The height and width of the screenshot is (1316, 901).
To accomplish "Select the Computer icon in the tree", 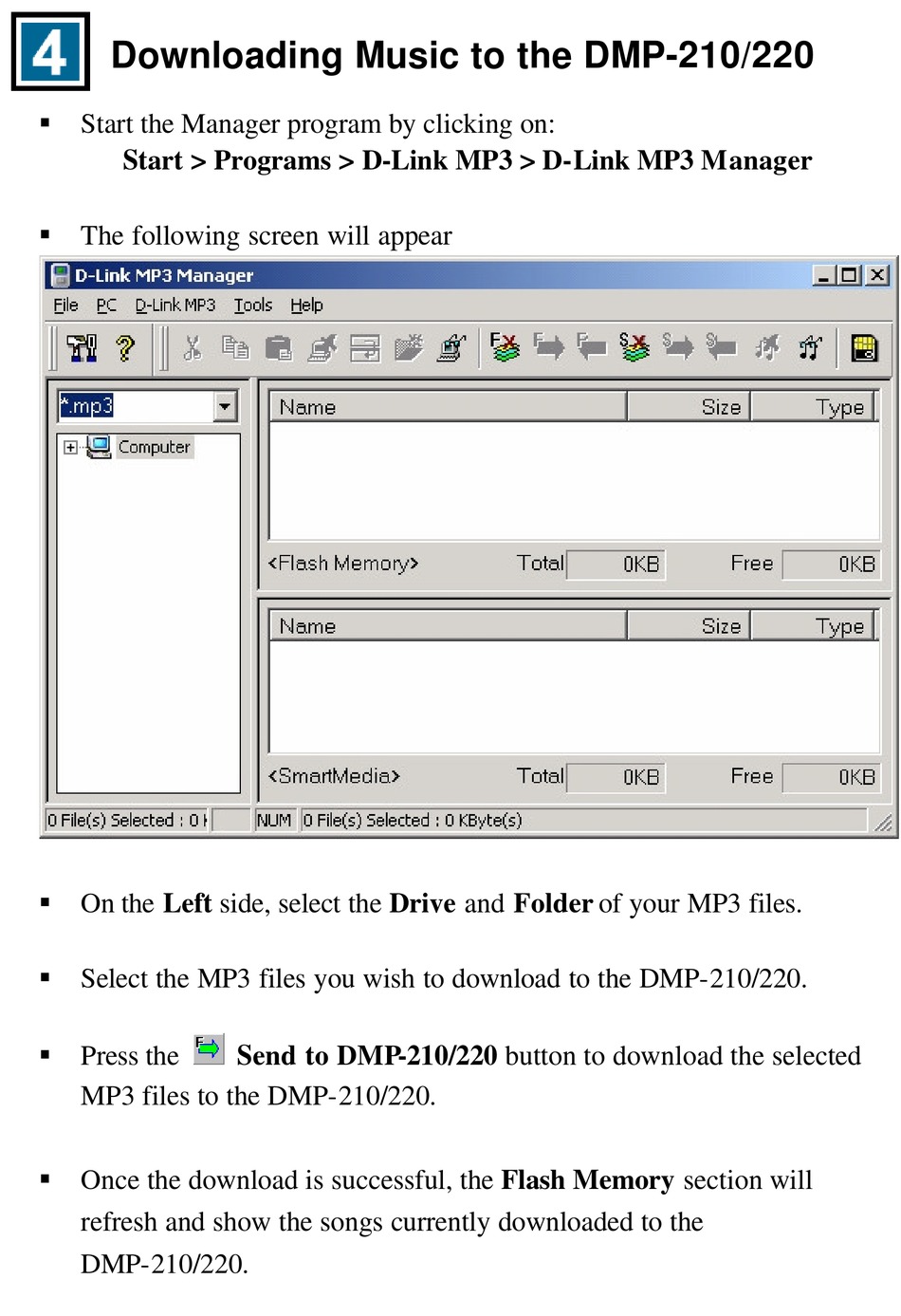I will click(99, 447).
